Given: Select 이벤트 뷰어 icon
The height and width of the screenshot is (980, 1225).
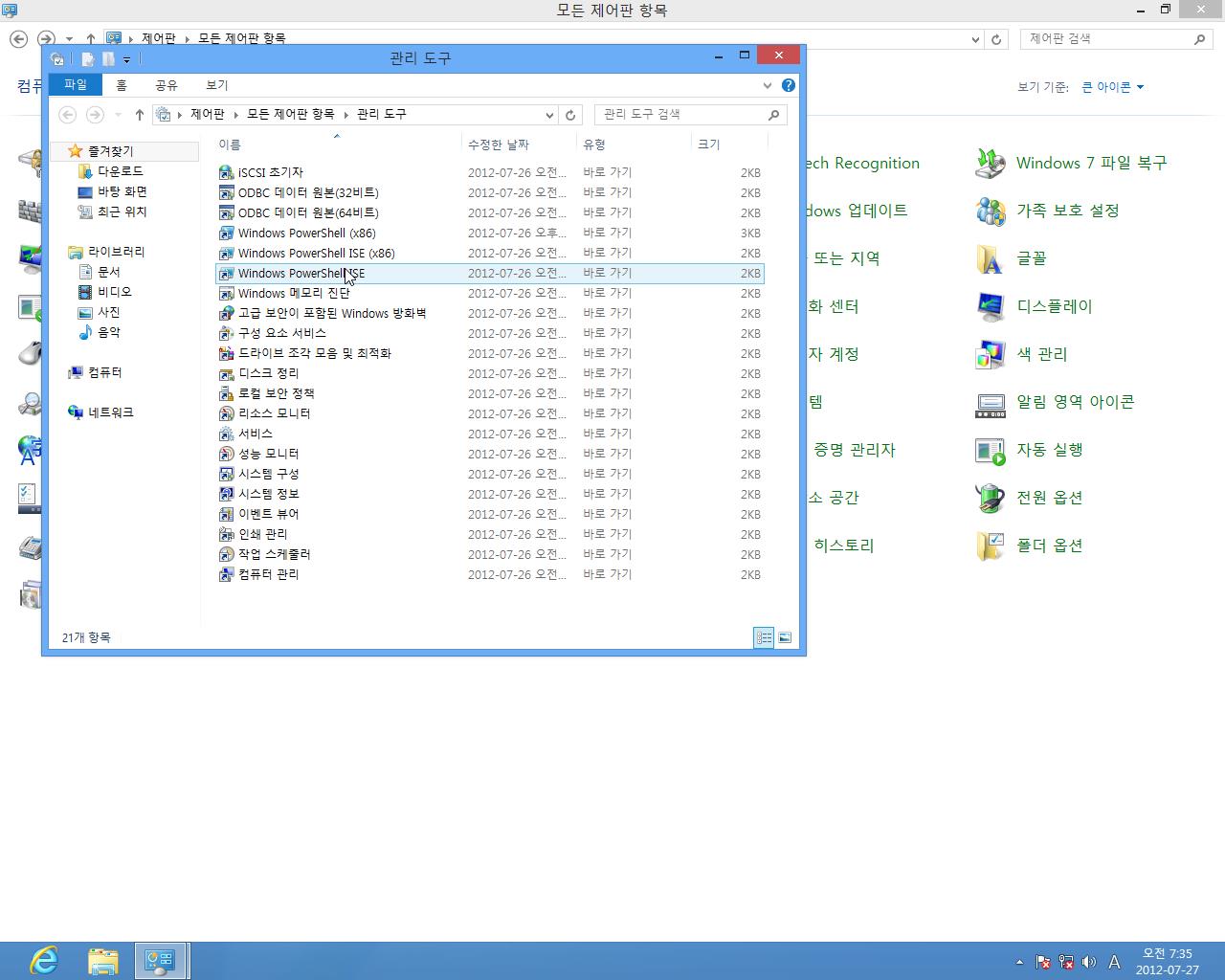Looking at the screenshot, I should coord(226,514).
